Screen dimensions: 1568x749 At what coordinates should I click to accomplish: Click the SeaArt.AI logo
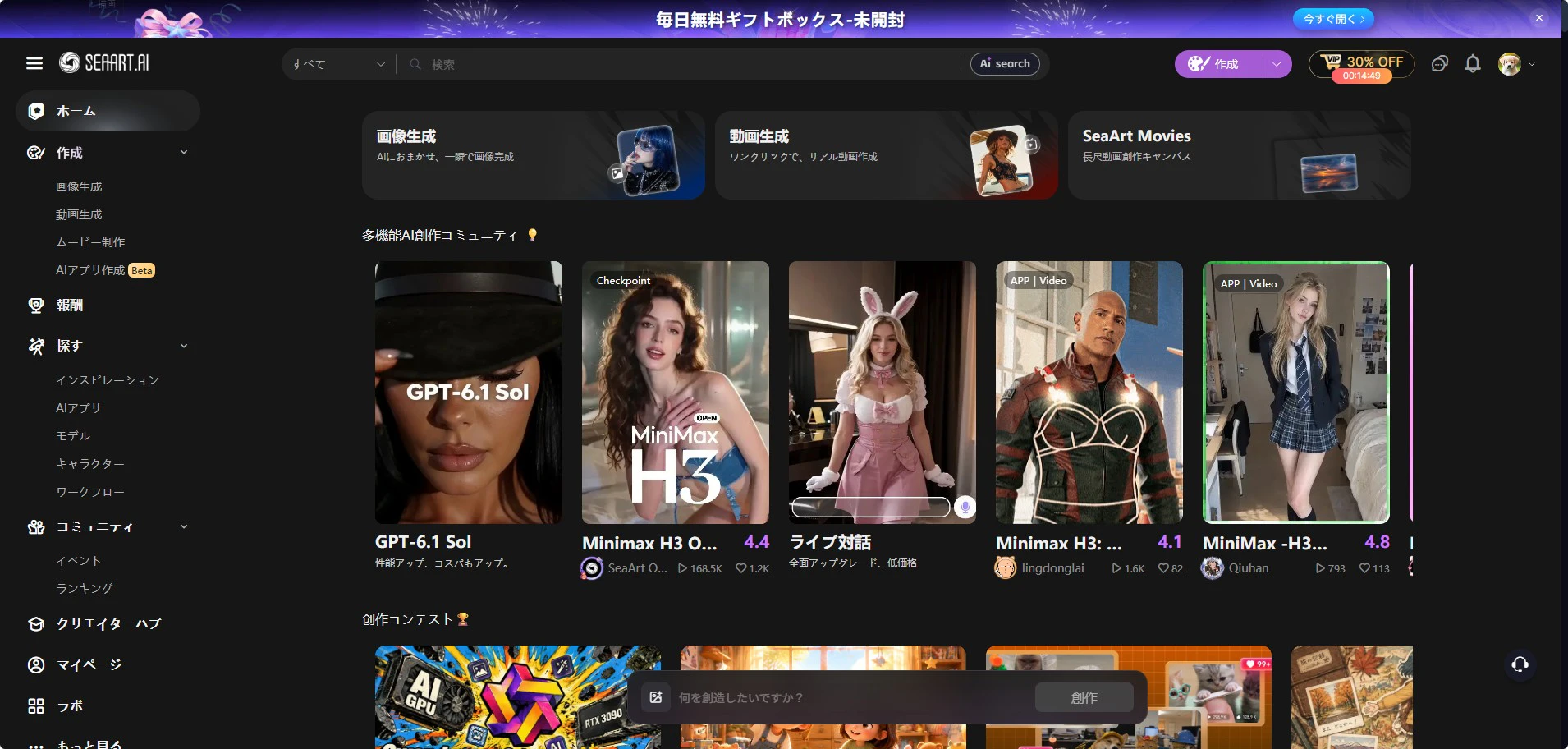[x=104, y=62]
